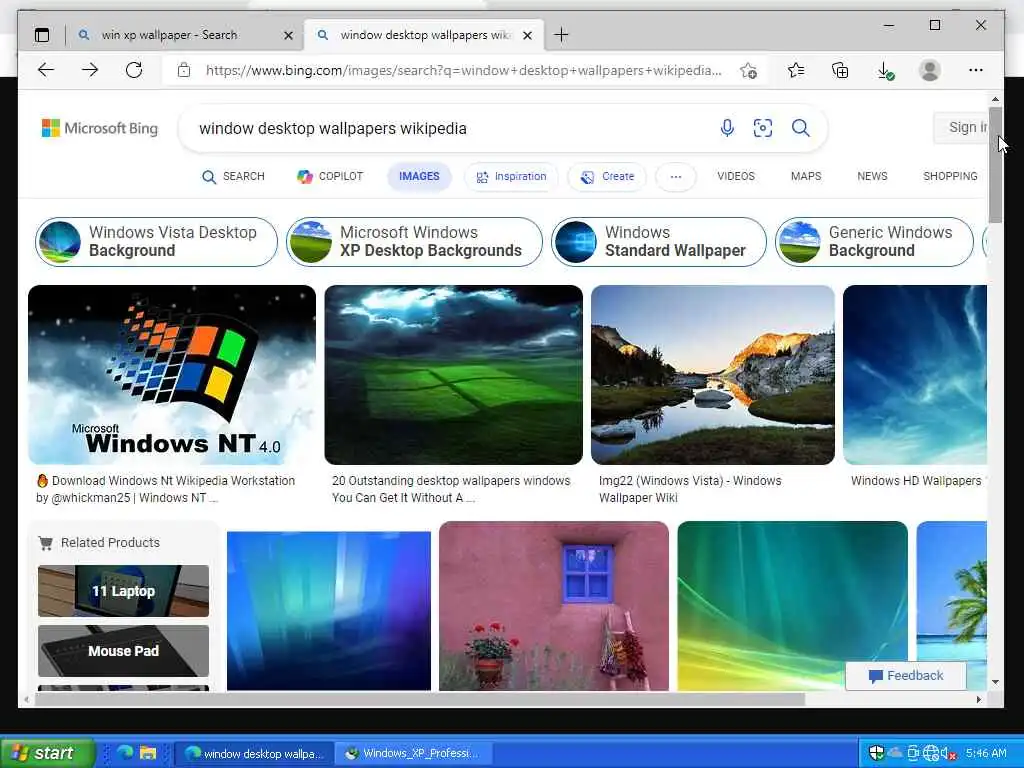Select Windows Standard Wallpaper suggestion
The height and width of the screenshot is (768, 1024).
tap(658, 242)
